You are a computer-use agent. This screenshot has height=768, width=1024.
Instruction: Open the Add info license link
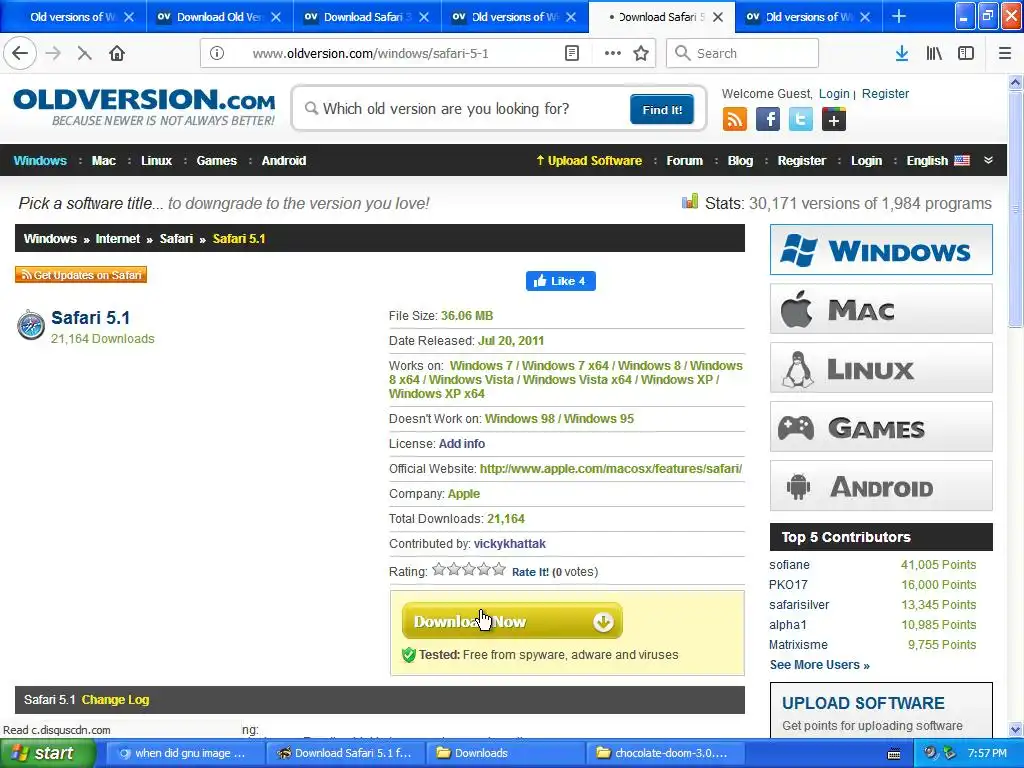(x=462, y=444)
